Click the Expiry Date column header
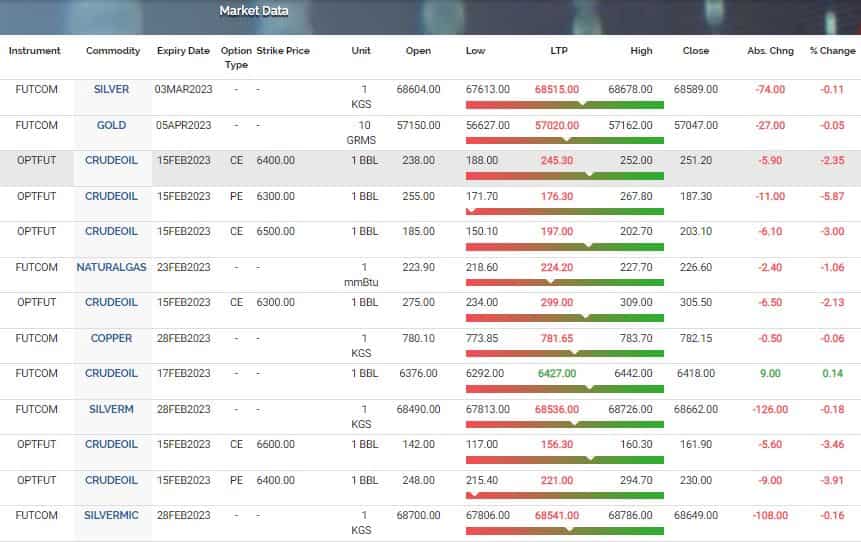The image size is (861, 542). [183, 51]
